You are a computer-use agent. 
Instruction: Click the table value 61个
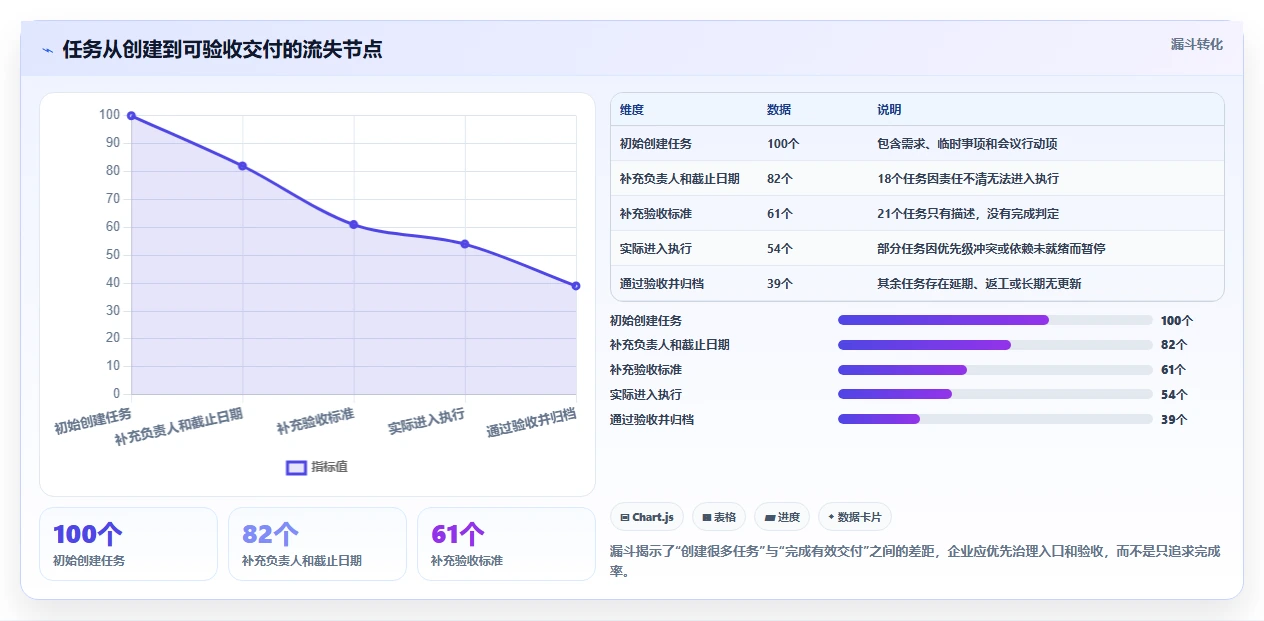pos(780,214)
